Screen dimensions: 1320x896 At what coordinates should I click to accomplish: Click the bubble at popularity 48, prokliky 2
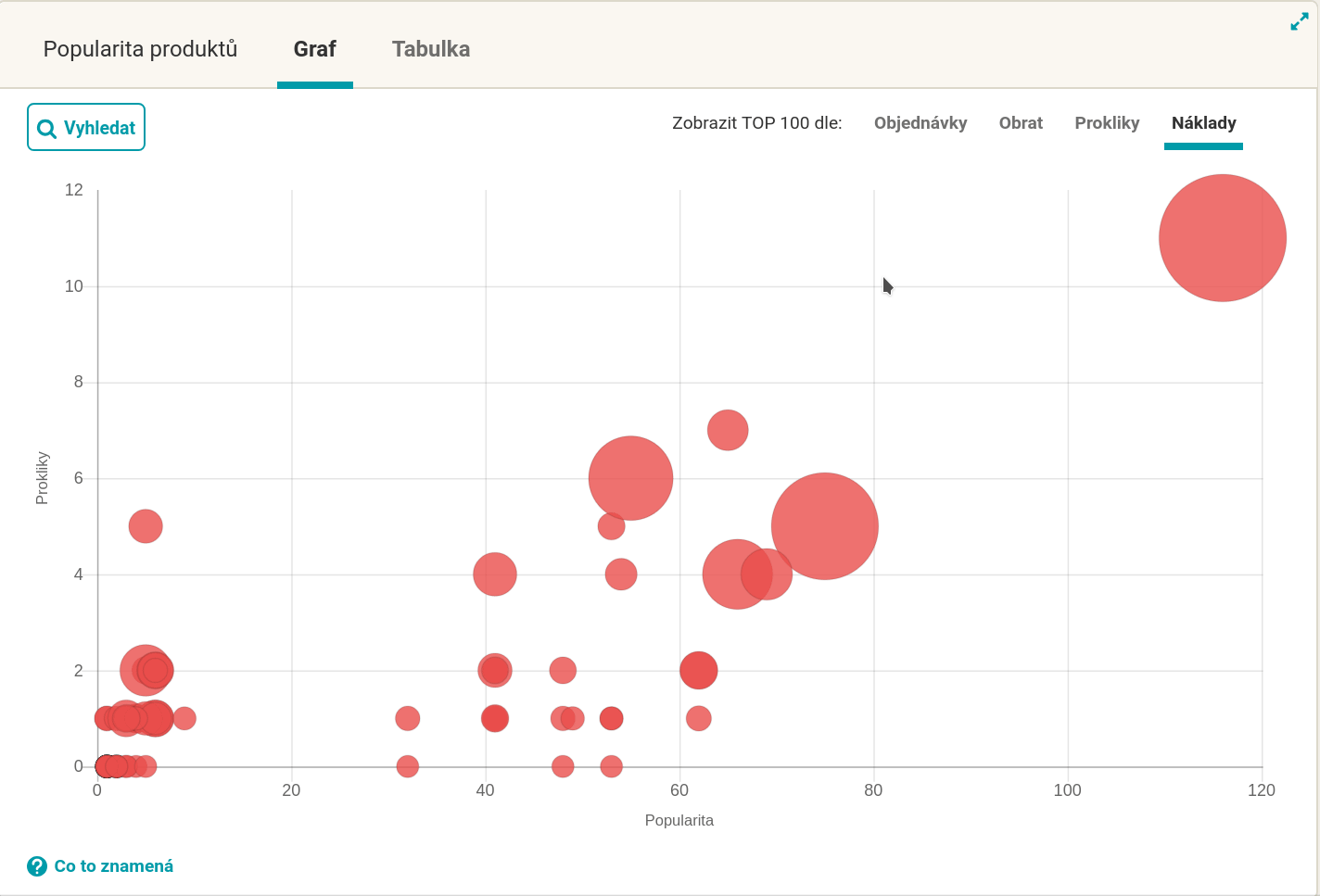click(x=563, y=670)
